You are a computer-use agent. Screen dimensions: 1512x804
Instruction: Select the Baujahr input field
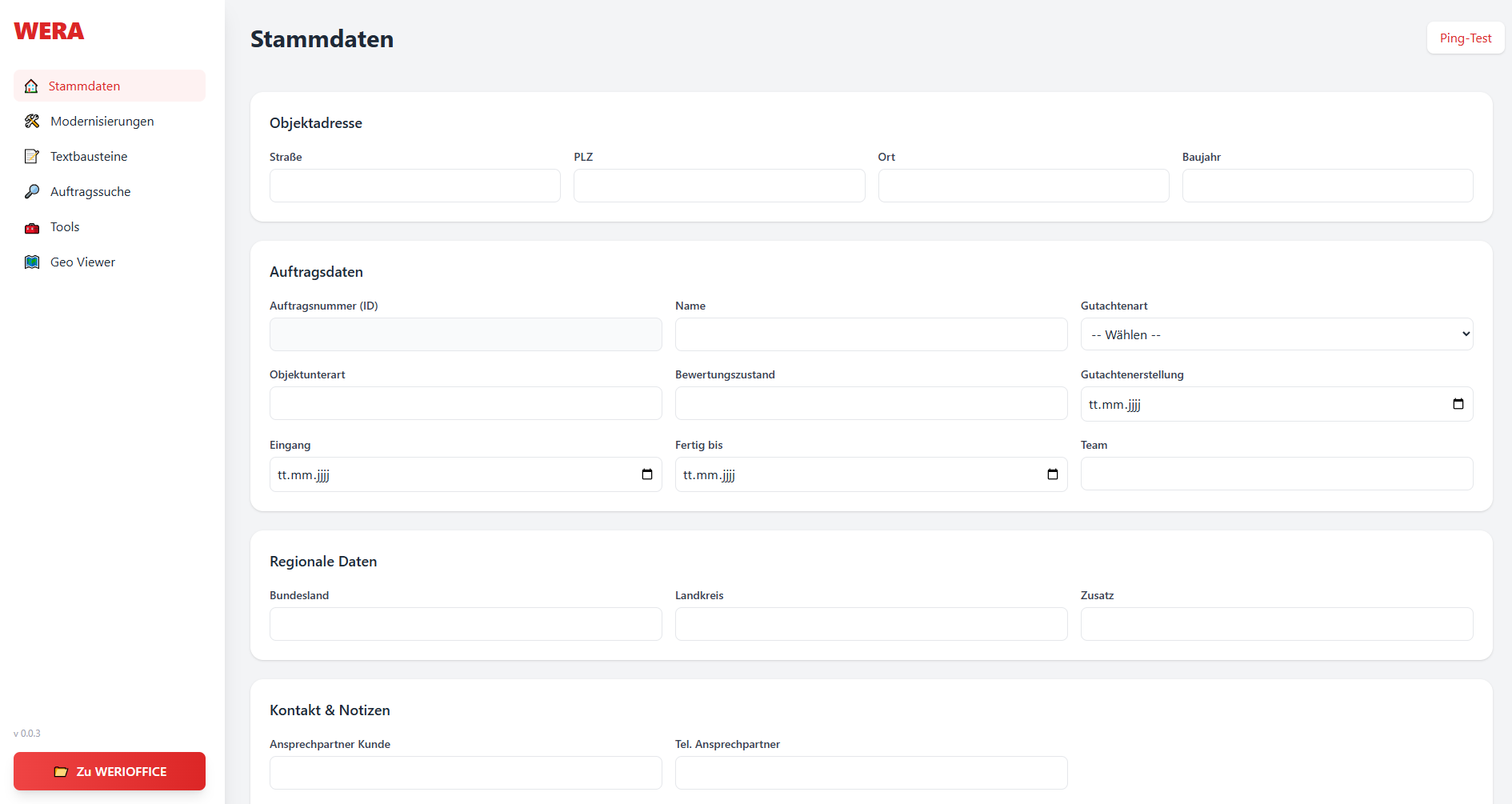(1326, 186)
